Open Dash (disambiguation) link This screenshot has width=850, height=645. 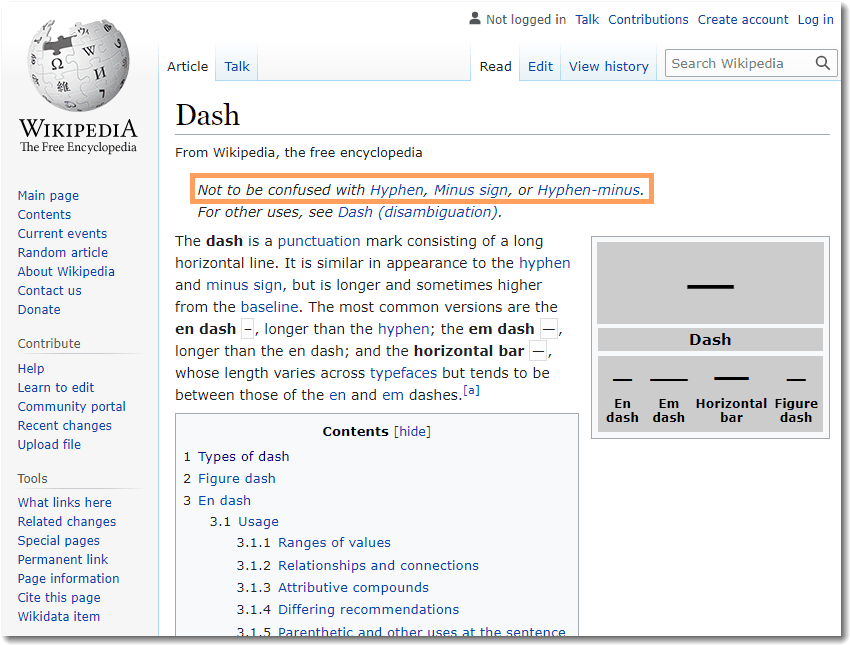(417, 212)
